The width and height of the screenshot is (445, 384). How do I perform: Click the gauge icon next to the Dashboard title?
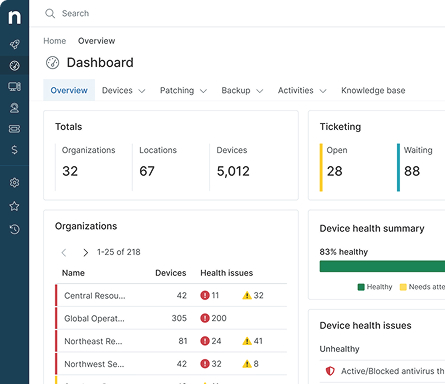click(52, 63)
